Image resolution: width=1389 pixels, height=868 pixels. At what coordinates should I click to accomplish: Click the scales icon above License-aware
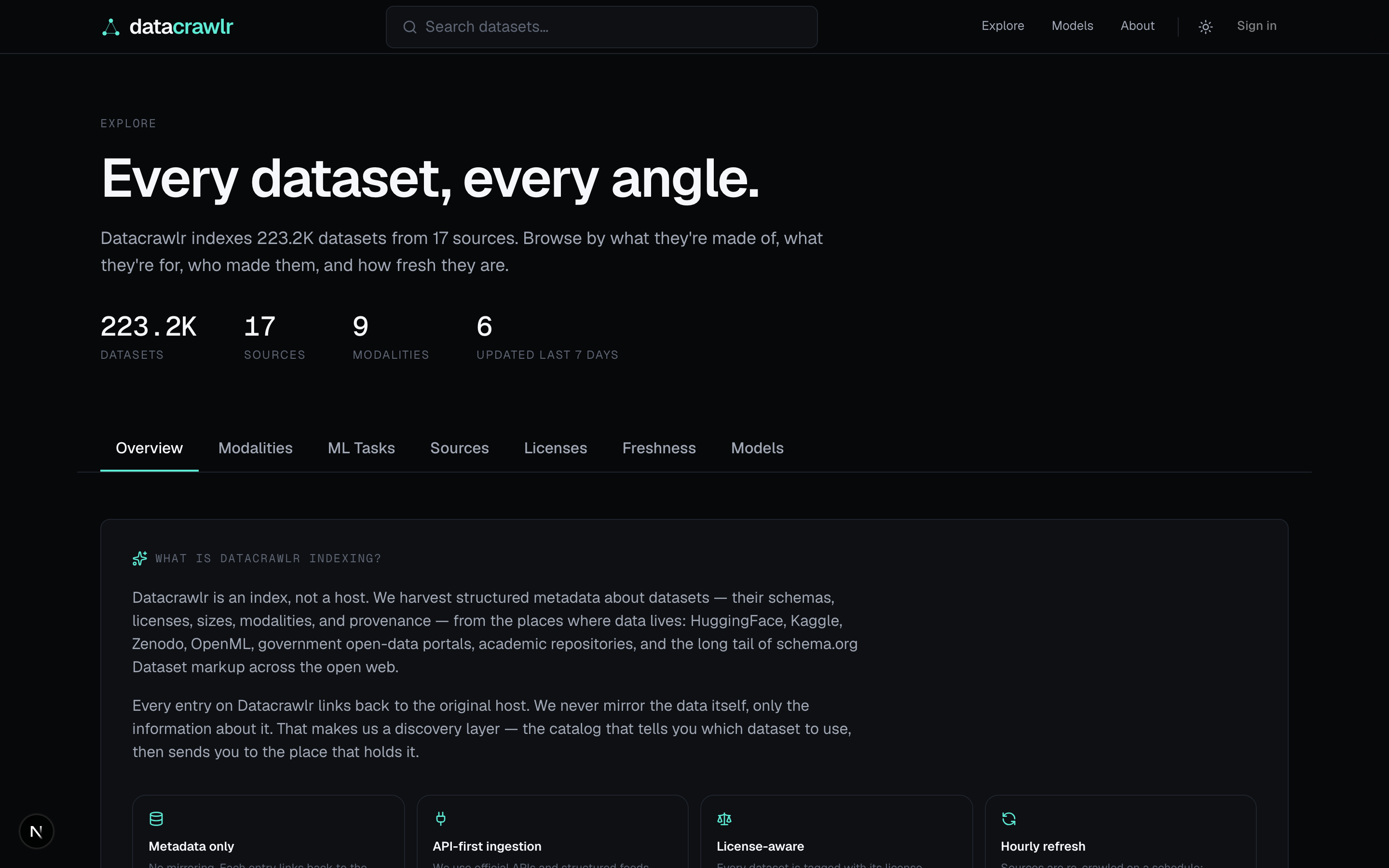(724, 819)
